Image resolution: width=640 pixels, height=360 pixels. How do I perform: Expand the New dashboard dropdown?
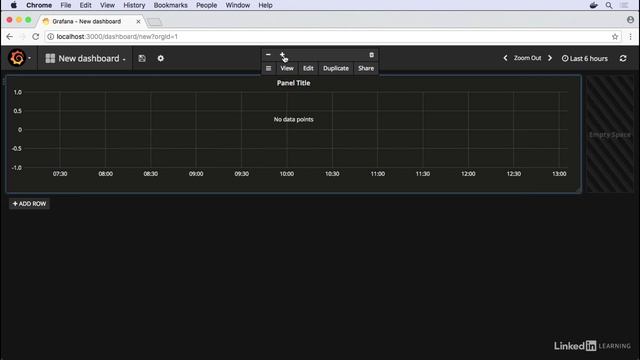(x=85, y=58)
